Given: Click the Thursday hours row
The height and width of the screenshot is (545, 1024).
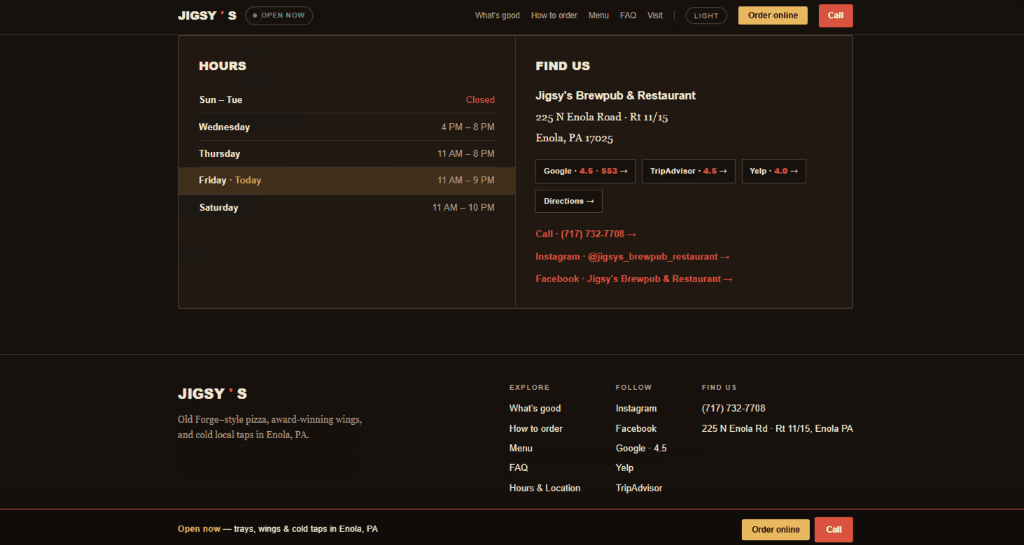Looking at the screenshot, I should pyautogui.click(x=347, y=154).
